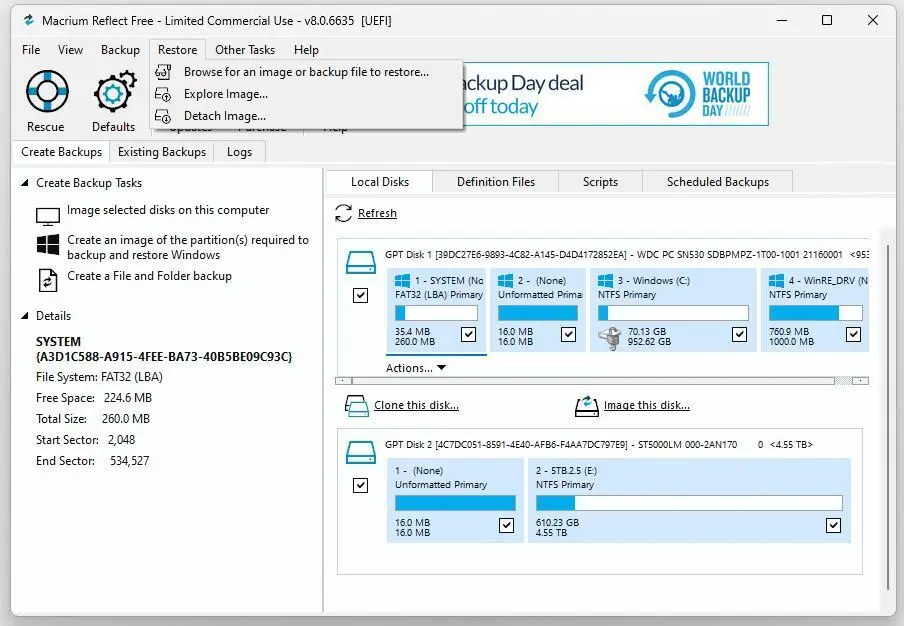Open the Other Tasks menu
Screen dimensions: 904x626
point(245,50)
